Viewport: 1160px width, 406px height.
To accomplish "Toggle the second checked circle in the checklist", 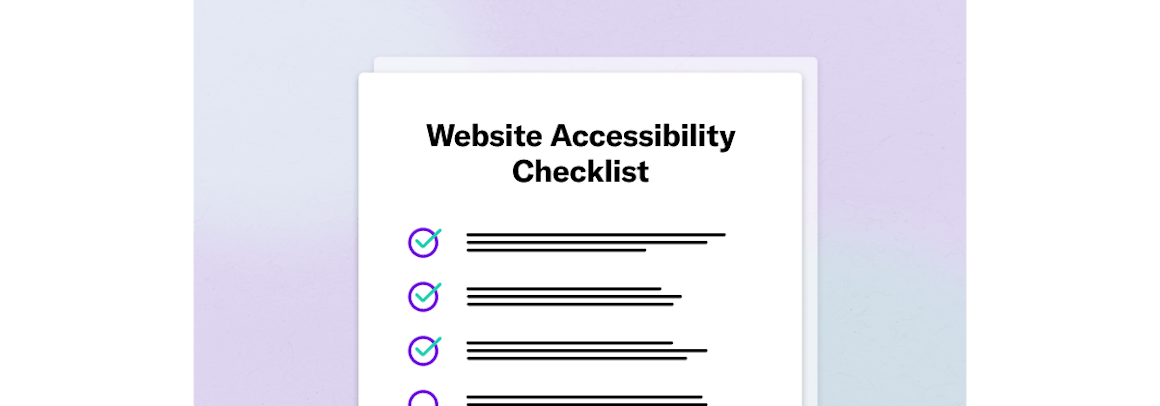I will [424, 296].
